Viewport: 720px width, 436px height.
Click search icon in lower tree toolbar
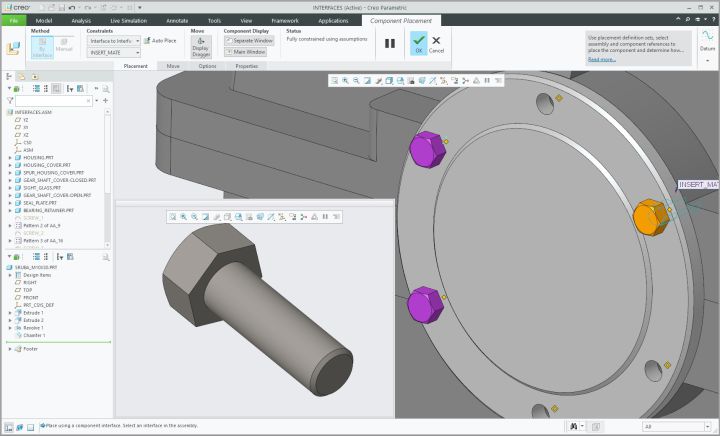(x=106, y=257)
